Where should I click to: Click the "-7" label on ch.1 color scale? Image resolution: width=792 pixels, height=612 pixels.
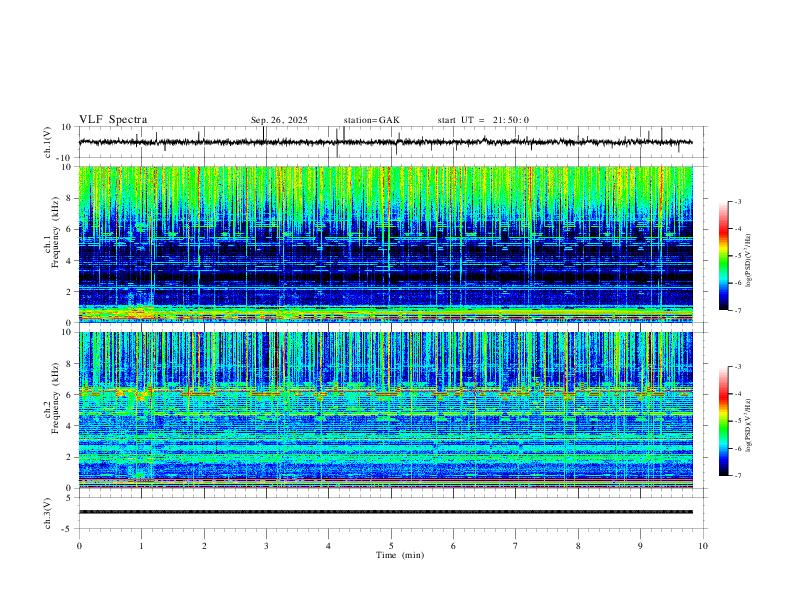[737, 310]
